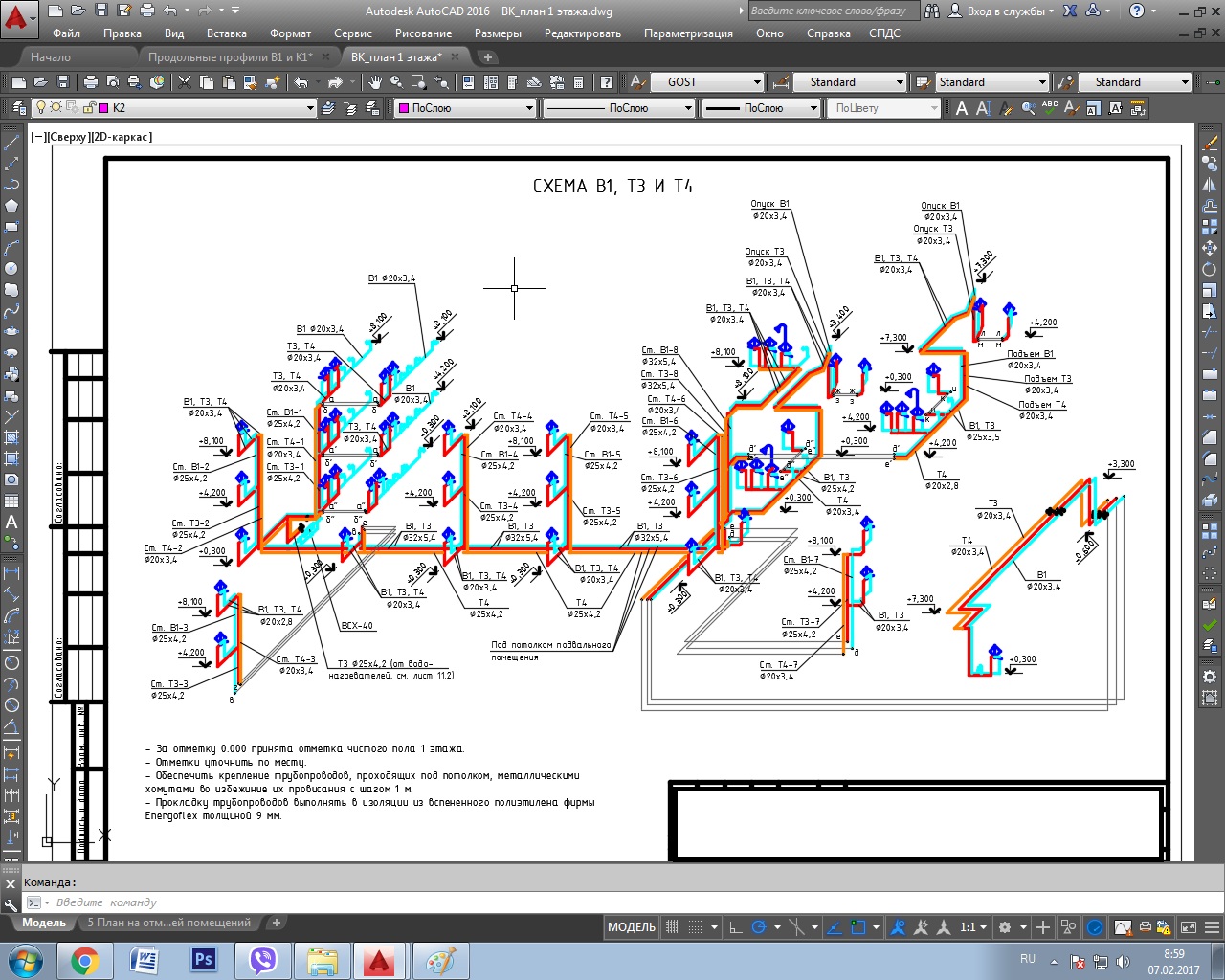Screen dimensions: 1225x980
Task: Open Google Chrome from the taskbar
Action: (x=84, y=961)
